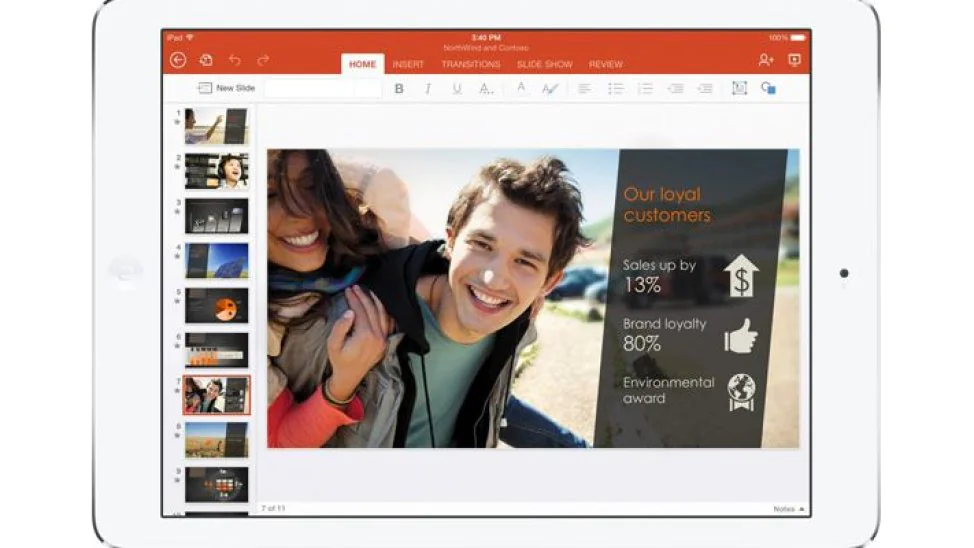Toggle bold formatting
This screenshot has width=974, height=548.
[x=399, y=89]
